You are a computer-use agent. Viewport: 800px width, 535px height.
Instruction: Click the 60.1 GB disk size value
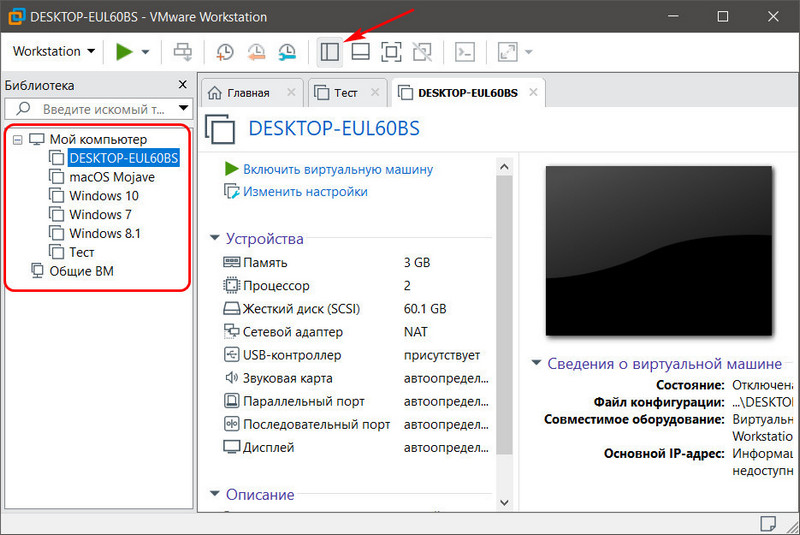[425, 309]
